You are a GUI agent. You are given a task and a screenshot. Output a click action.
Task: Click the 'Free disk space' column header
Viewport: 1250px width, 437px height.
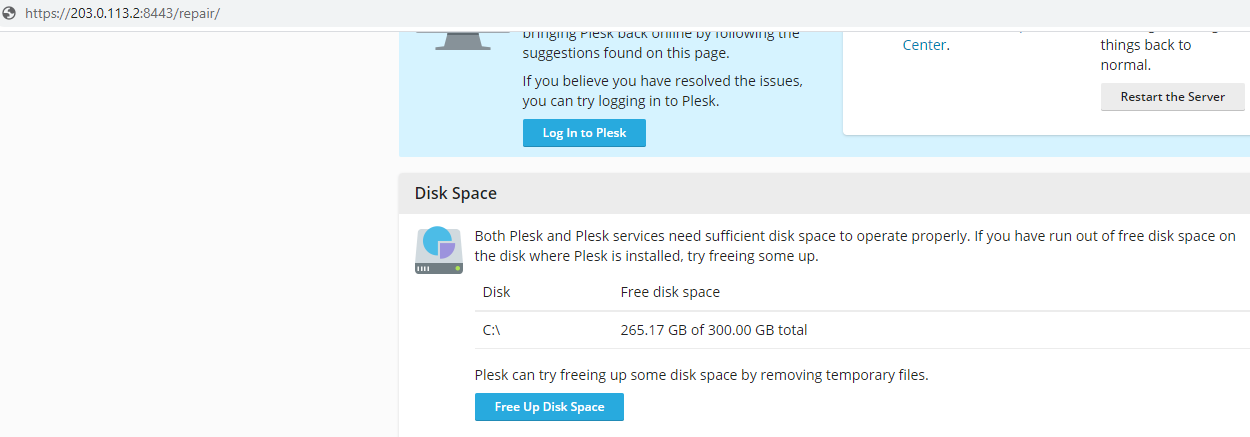[x=670, y=292]
